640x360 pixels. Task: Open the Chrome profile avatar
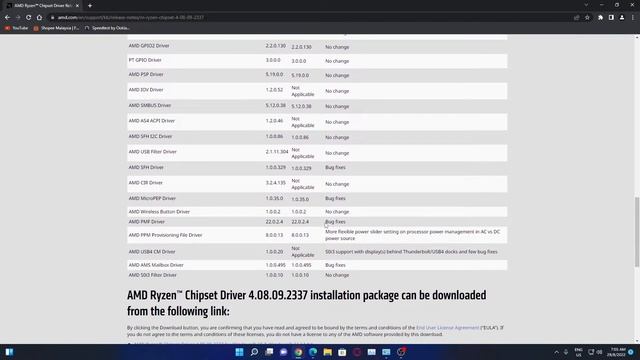pos(622,18)
